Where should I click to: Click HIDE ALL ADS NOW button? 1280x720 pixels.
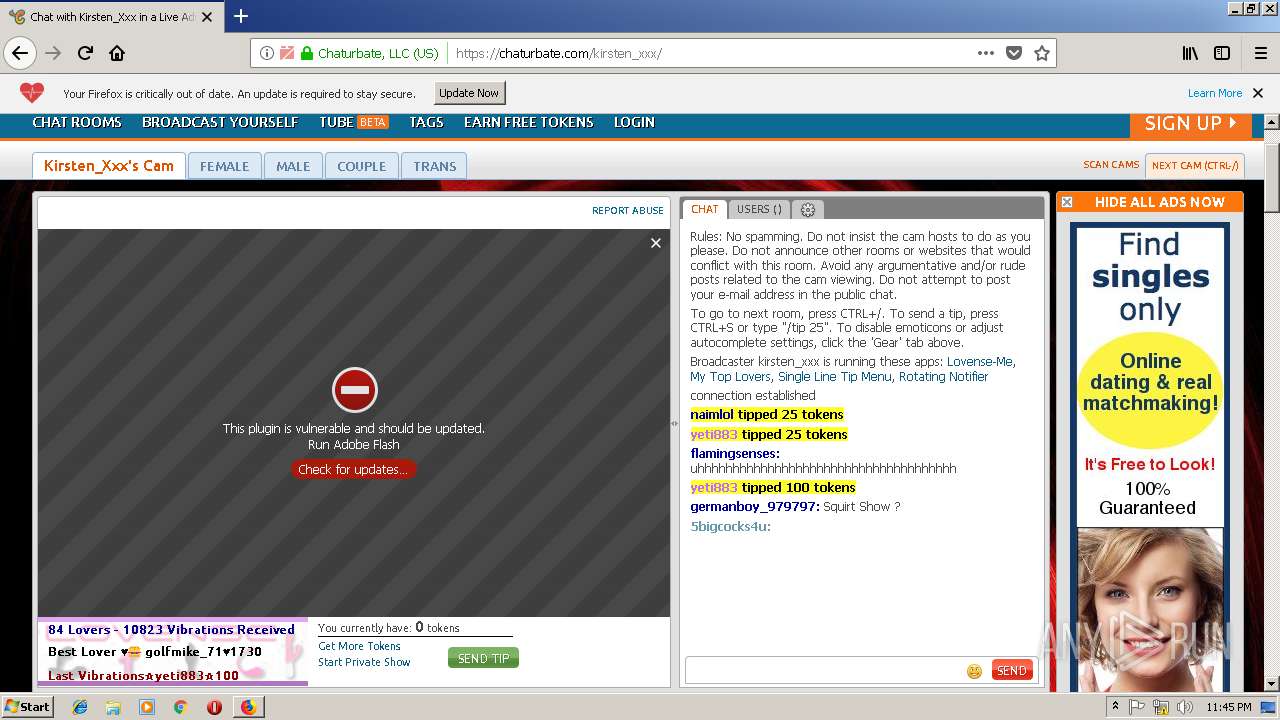(x=1159, y=202)
